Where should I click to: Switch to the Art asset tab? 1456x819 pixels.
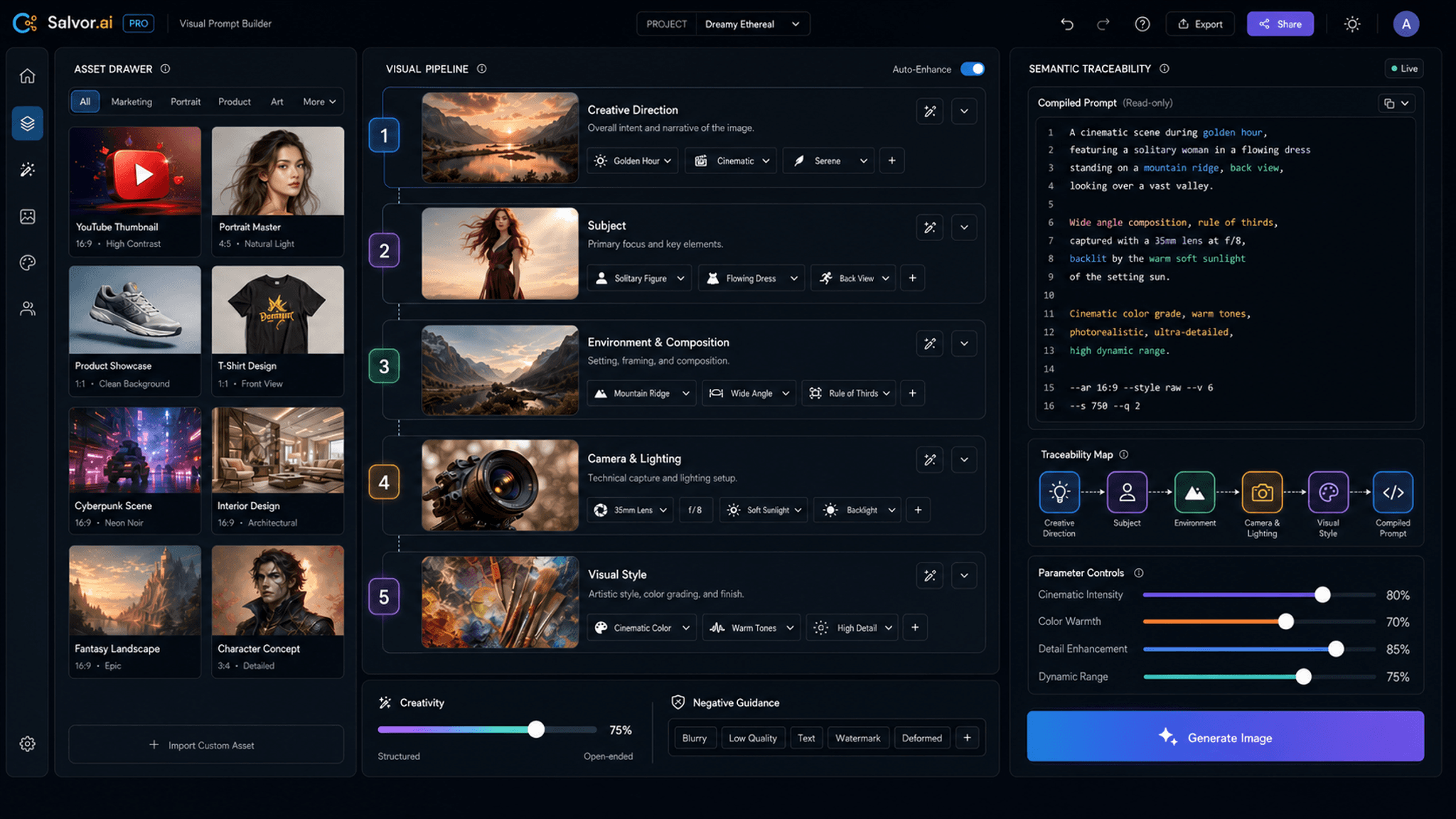click(277, 102)
